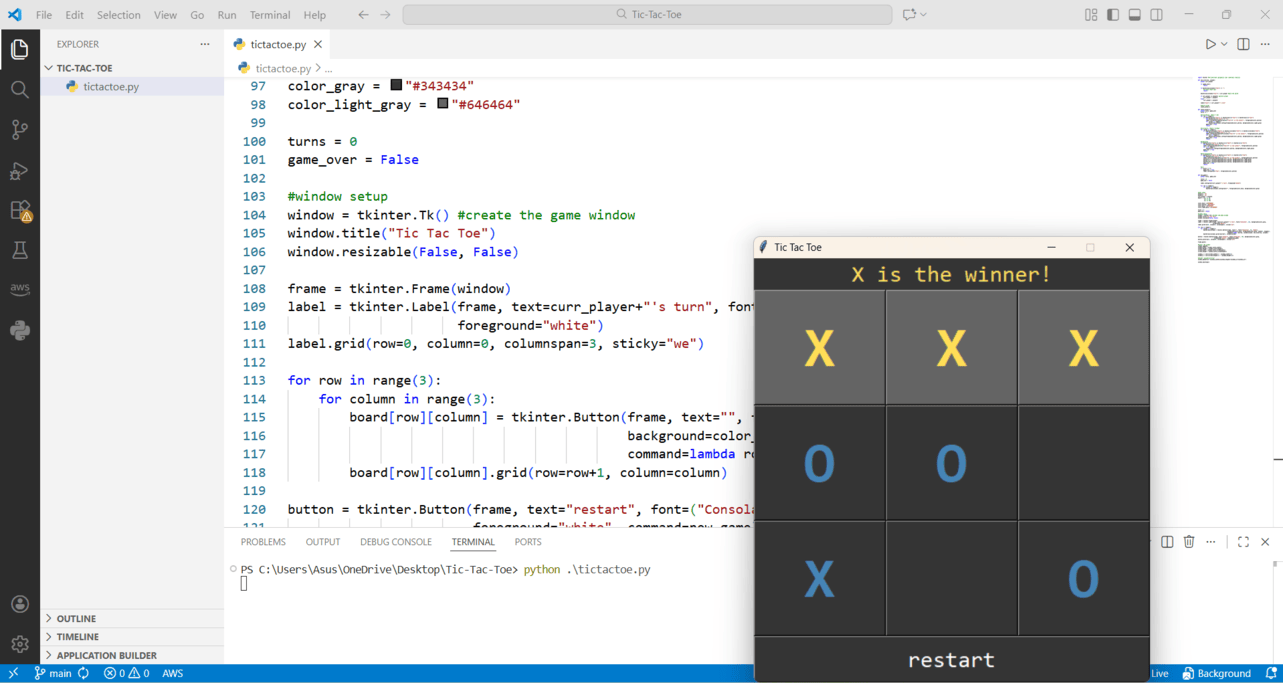Collapse the TIC-TAC-TOE folder
Screen dimensions: 1283x683
84,68
